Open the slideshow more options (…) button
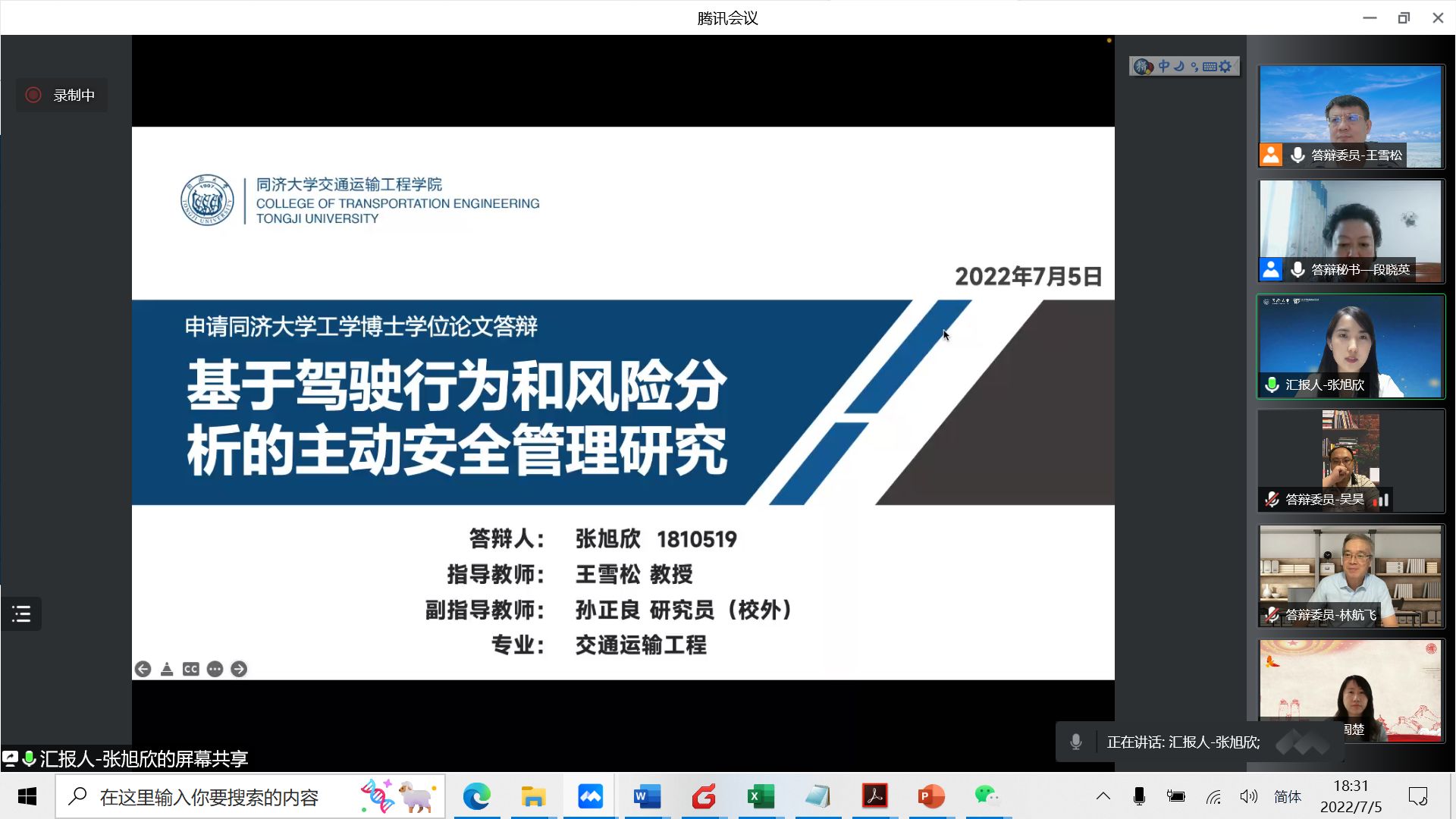The image size is (1456, 819). [x=215, y=669]
